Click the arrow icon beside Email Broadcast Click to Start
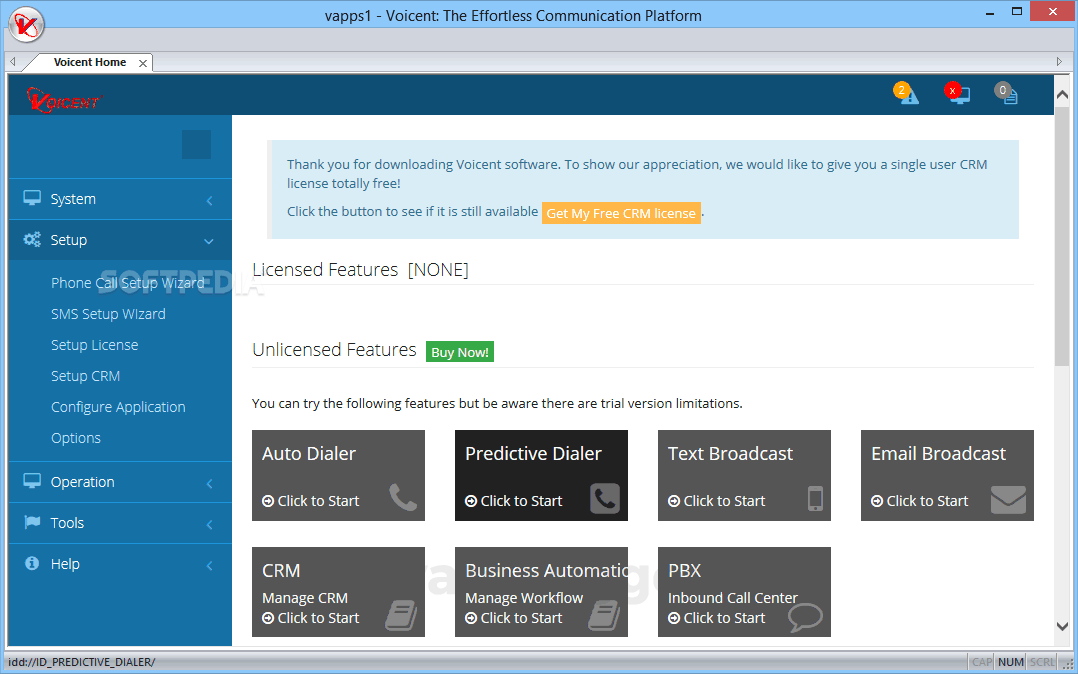This screenshot has width=1078, height=674. (x=877, y=501)
